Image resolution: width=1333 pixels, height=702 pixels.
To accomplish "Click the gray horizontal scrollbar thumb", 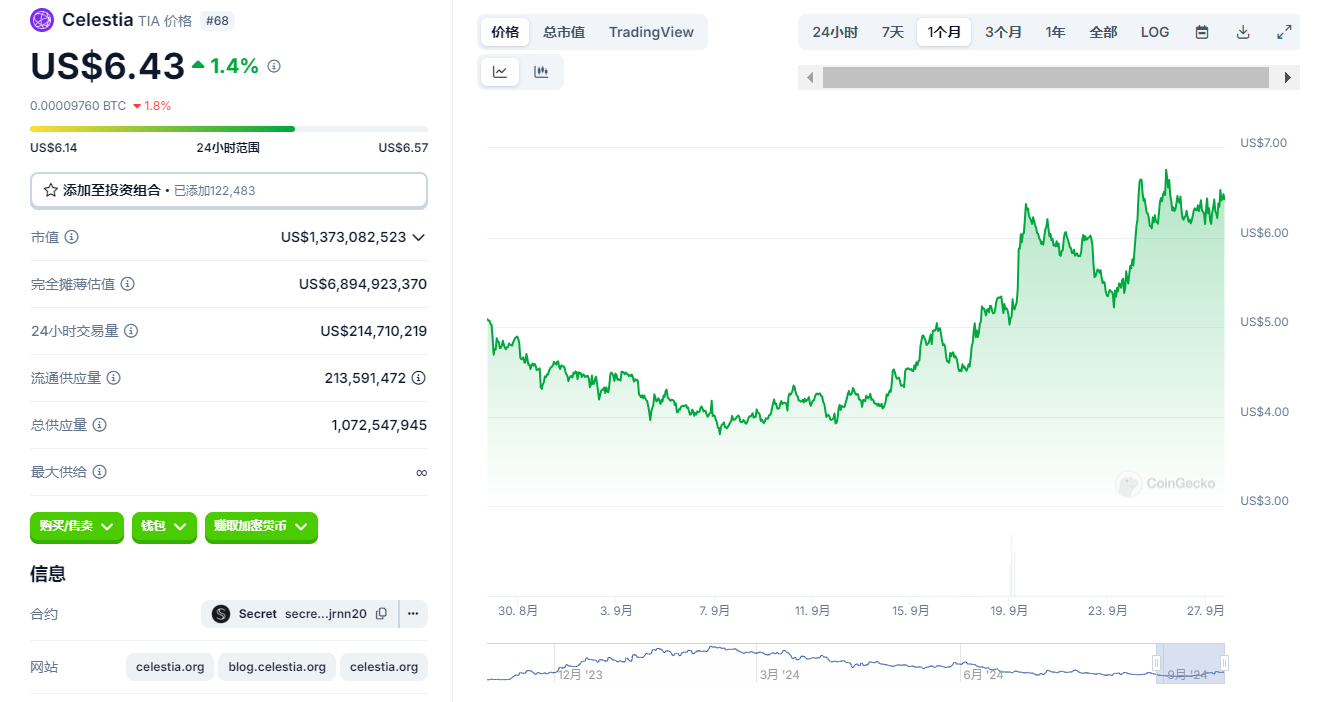I will click(1046, 77).
